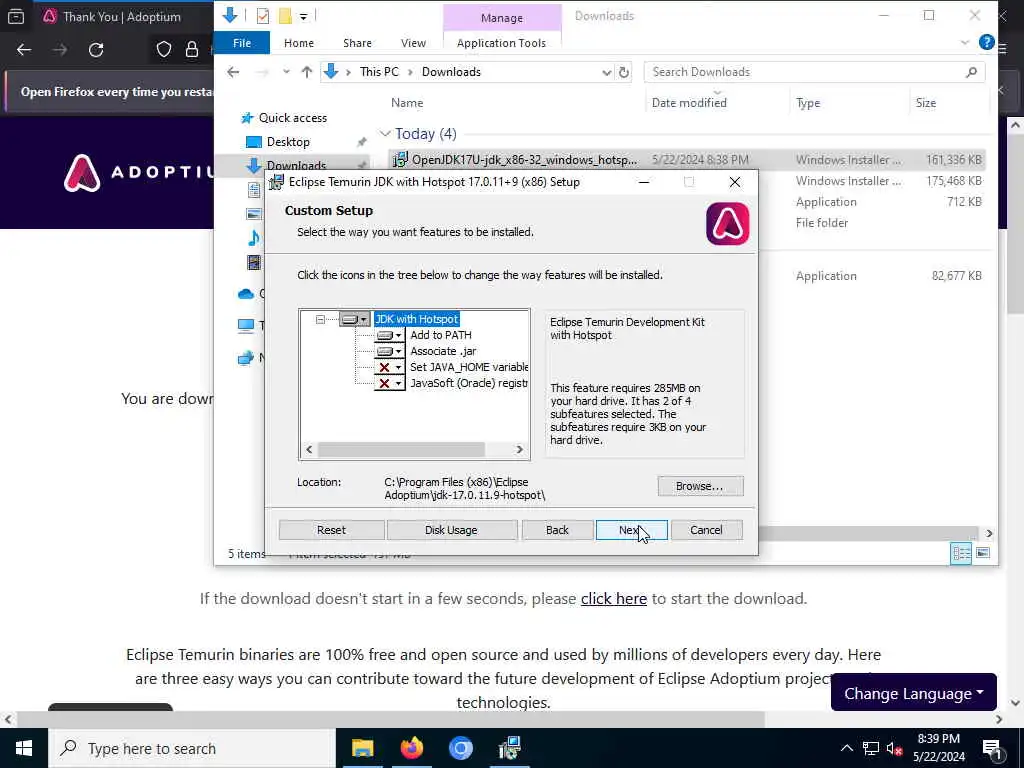Select JDK with Hotspot tree item
This screenshot has height=768, width=1024.
tap(417, 319)
